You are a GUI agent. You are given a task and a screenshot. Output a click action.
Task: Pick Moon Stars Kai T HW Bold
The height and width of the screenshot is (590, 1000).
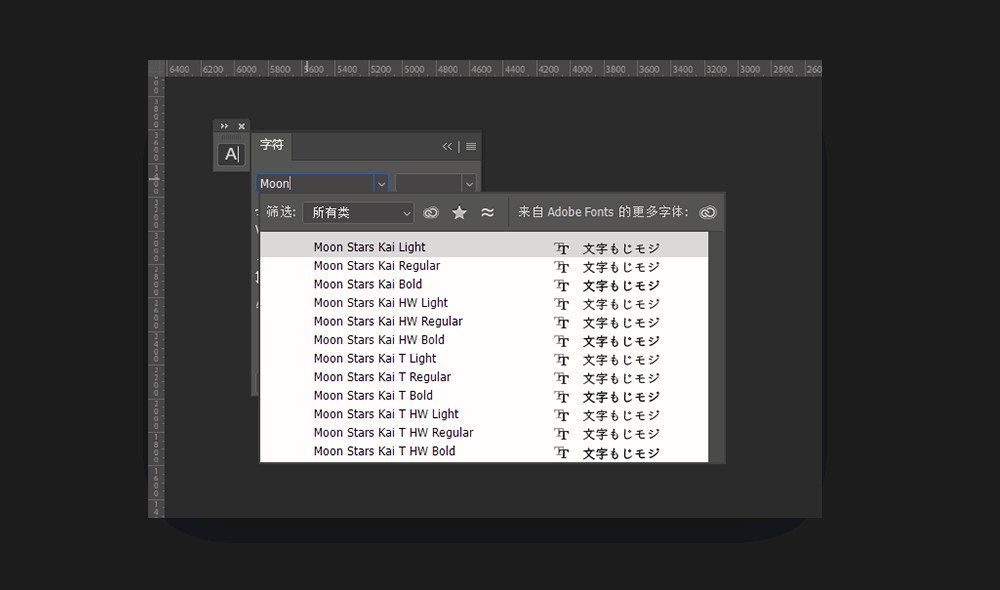484,451
